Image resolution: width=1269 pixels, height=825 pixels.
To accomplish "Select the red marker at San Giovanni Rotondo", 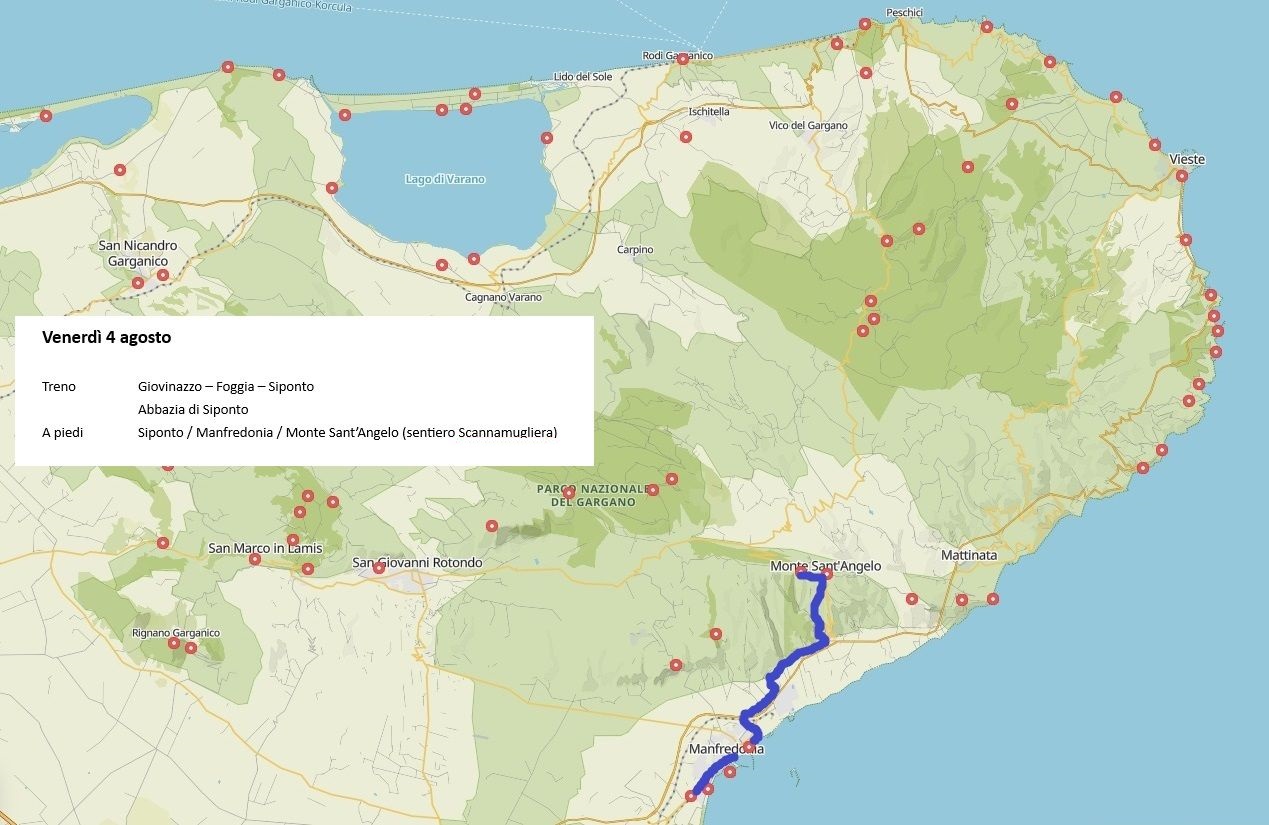I will point(379,568).
